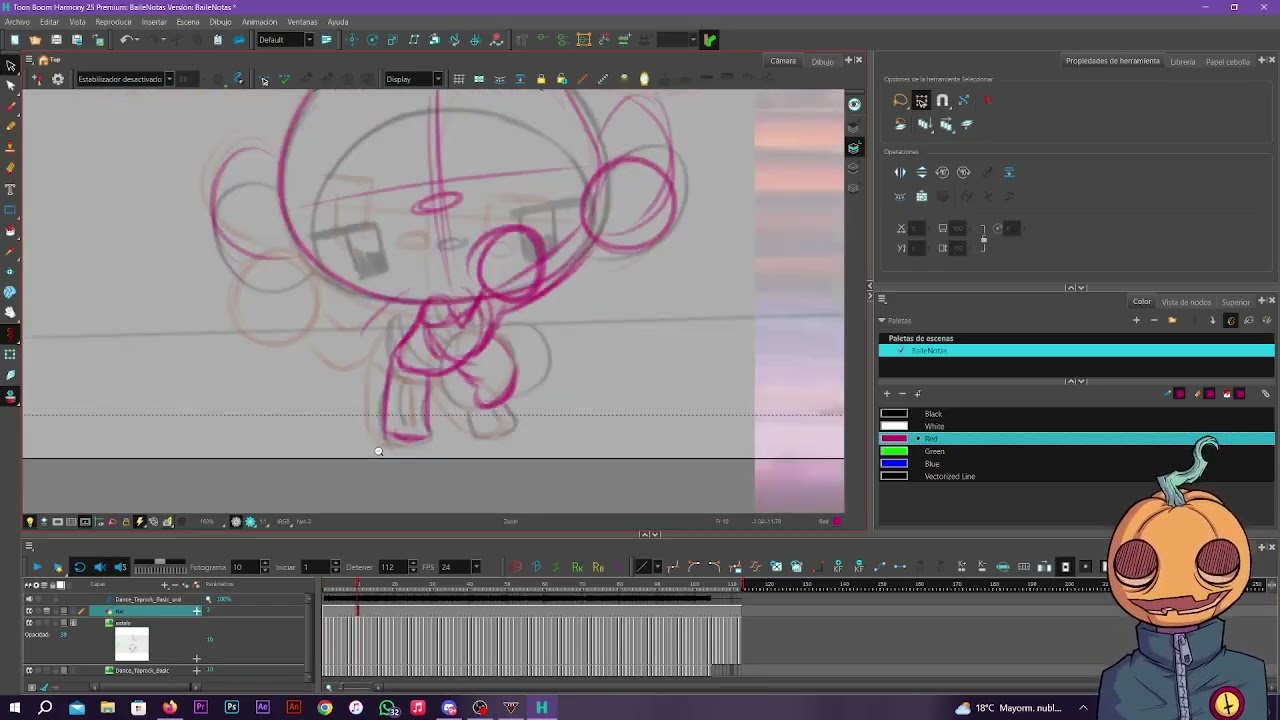This screenshot has width=1280, height=720.
Task: Switch to the Papel cebolla tab
Action: pyautogui.click(x=1228, y=61)
